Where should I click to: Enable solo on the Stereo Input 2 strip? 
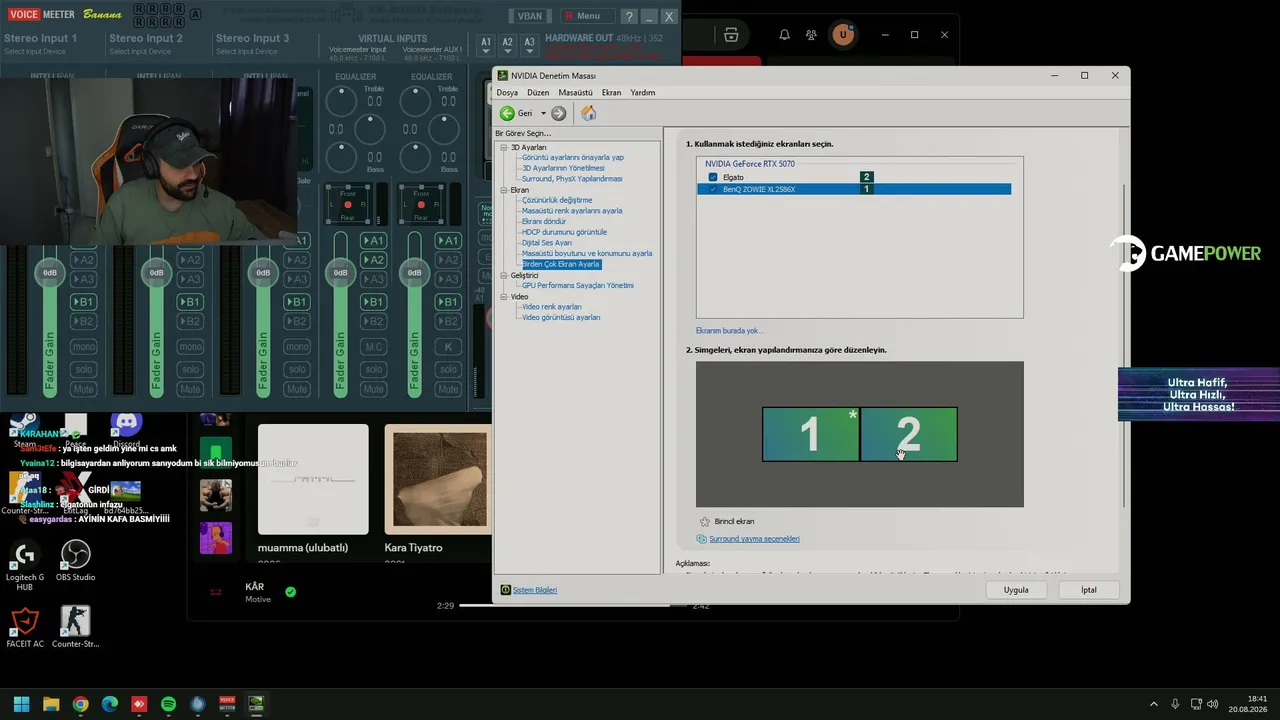tap(190, 369)
